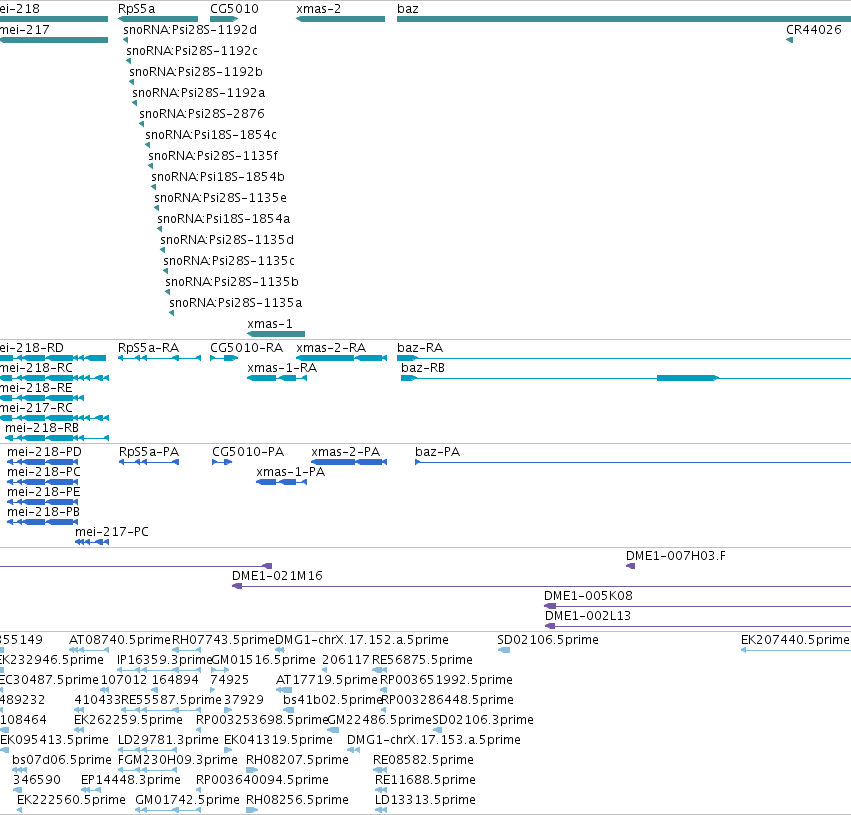The height and width of the screenshot is (815, 851).
Task: Click the CG5010-PA protein glyph
Action: [x=222, y=462]
